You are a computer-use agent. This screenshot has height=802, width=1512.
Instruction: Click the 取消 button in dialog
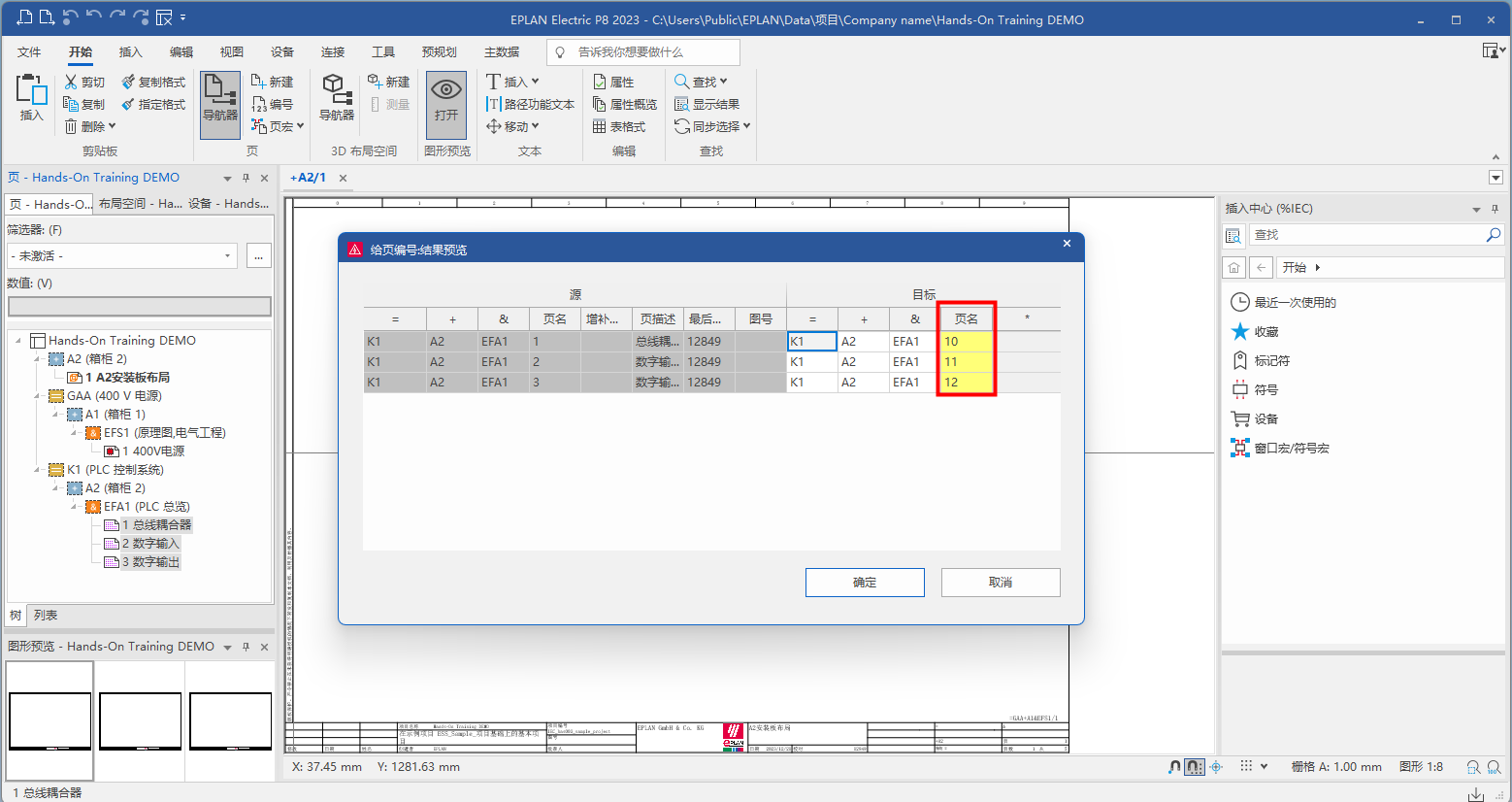coord(1000,583)
